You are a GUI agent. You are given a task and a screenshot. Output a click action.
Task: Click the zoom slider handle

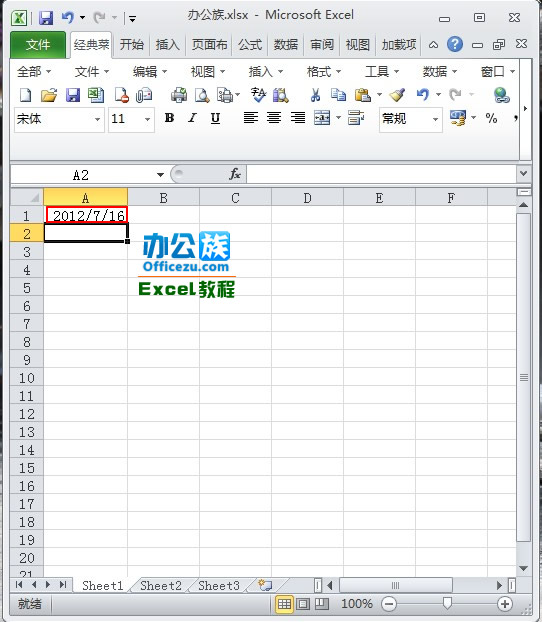coord(447,604)
